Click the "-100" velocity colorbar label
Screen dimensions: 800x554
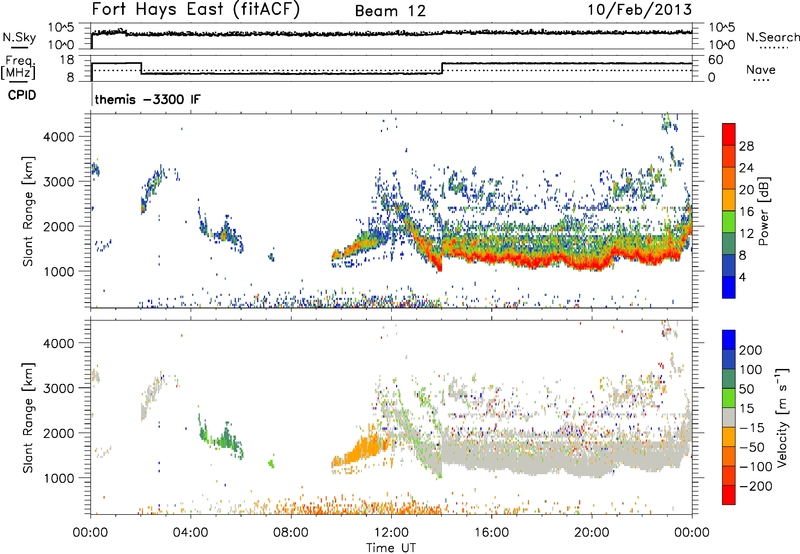click(756, 467)
